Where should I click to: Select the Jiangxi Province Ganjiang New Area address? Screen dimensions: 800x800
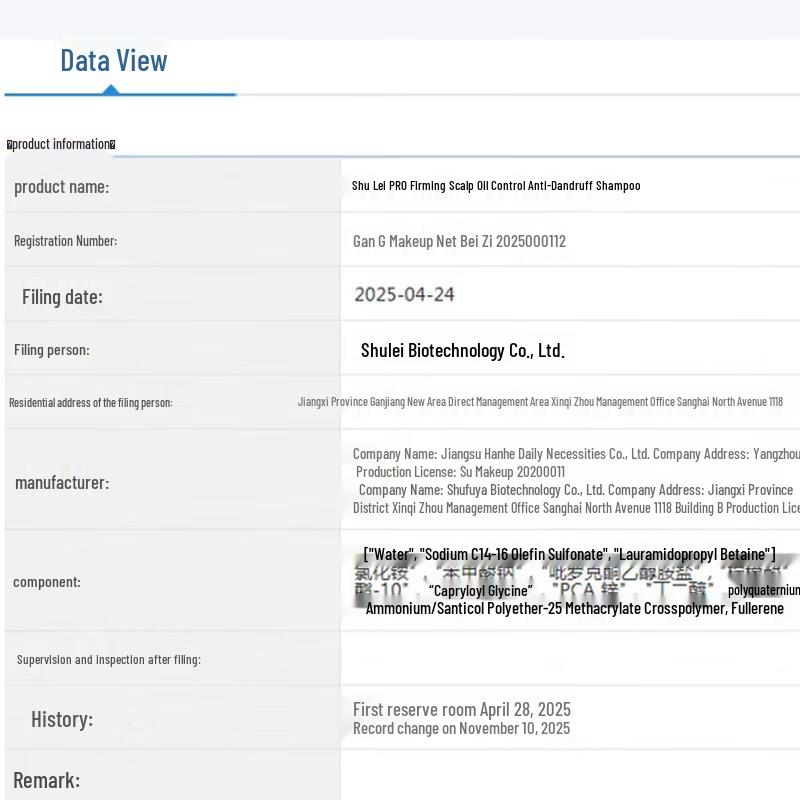pos(540,402)
